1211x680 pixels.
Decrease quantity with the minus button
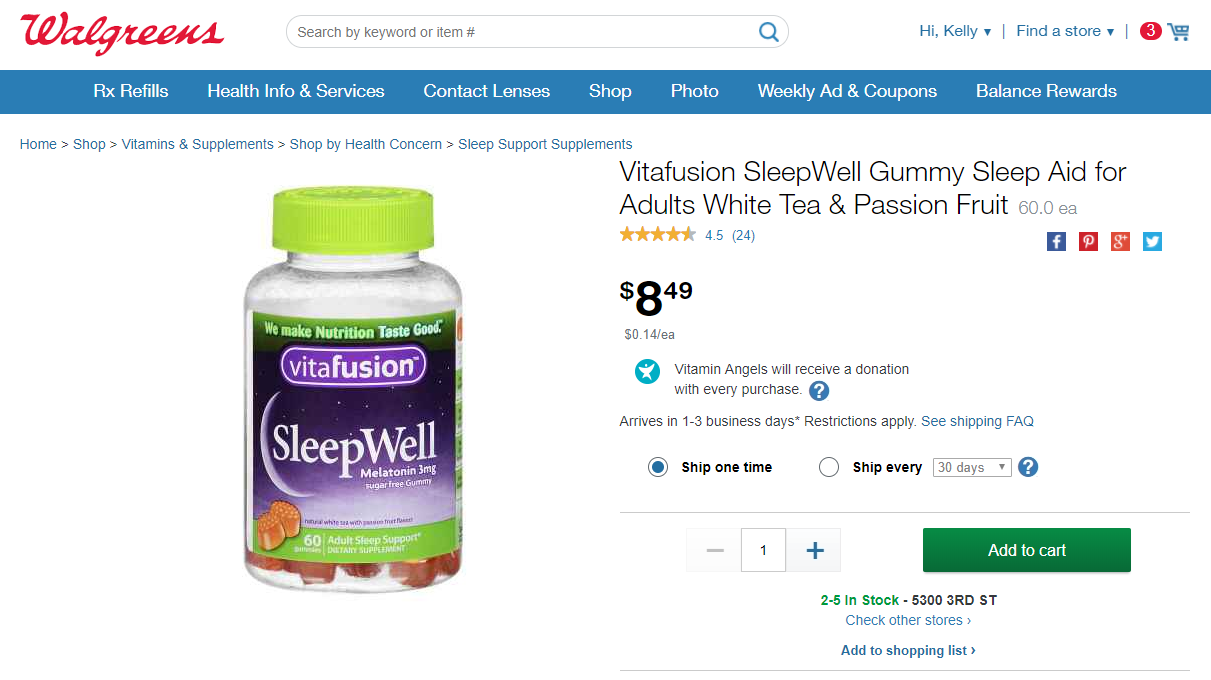714,550
